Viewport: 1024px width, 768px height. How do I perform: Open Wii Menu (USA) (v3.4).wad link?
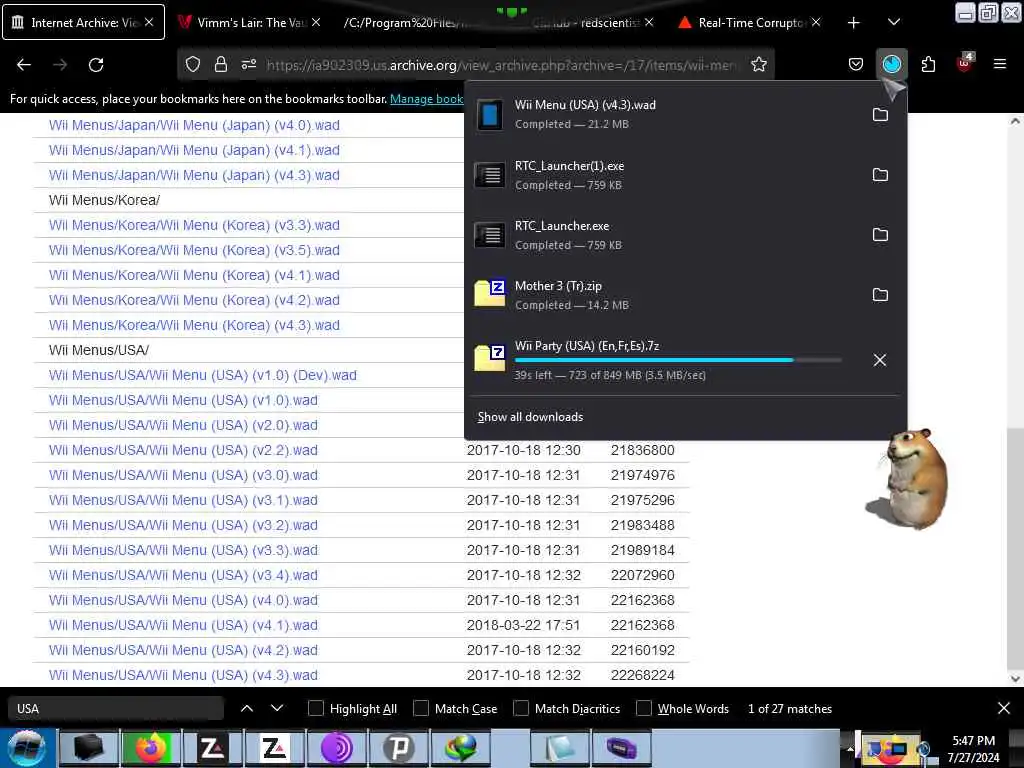(184, 575)
